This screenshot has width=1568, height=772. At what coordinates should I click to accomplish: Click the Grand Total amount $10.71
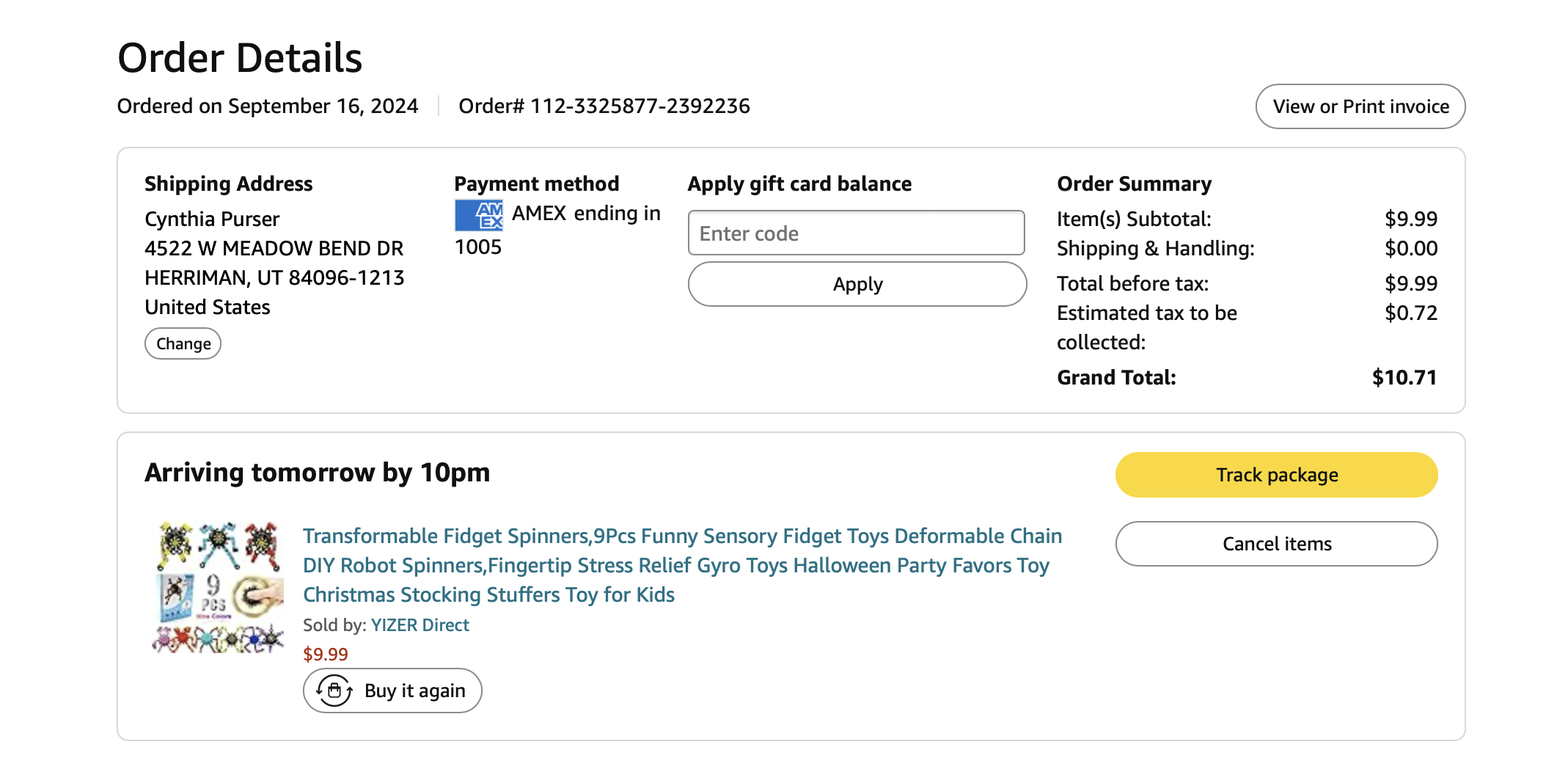point(1404,377)
